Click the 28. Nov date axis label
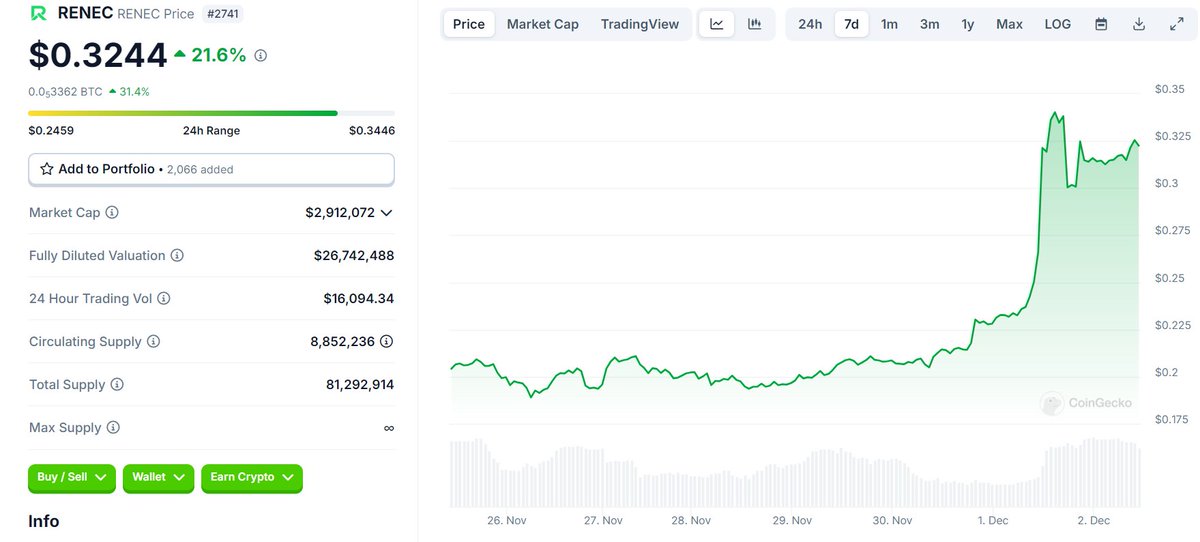1200x542 pixels. (692, 521)
